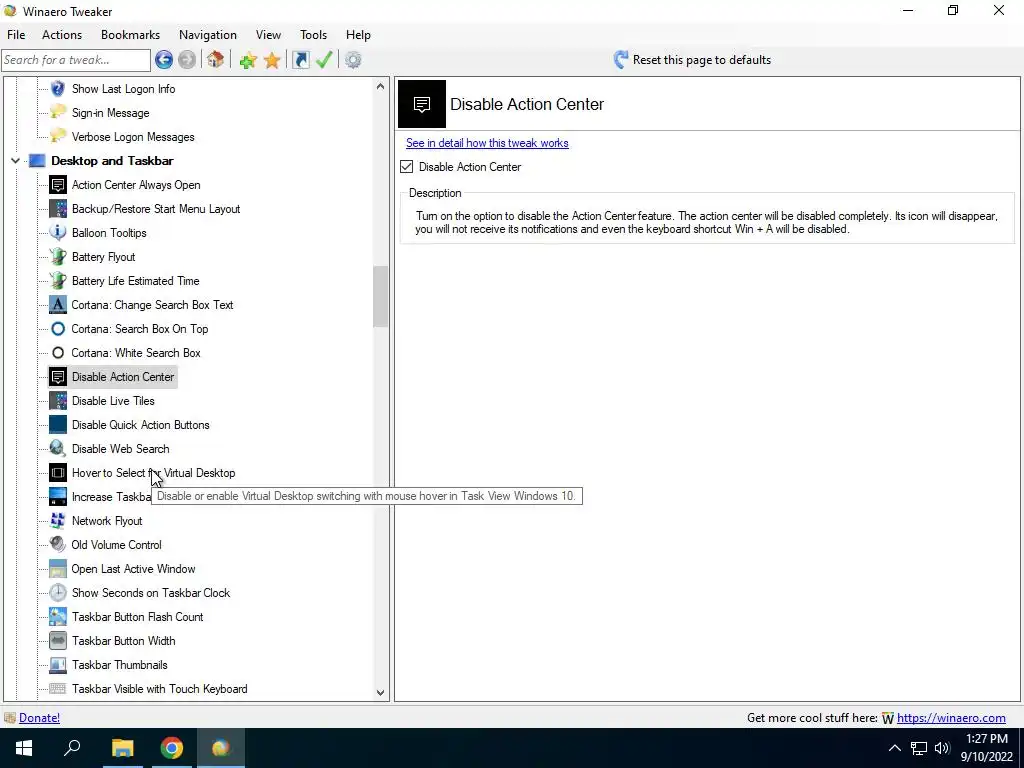1024x768 pixels.
Task: Click the taskbar search magnifier
Action: click(72, 748)
